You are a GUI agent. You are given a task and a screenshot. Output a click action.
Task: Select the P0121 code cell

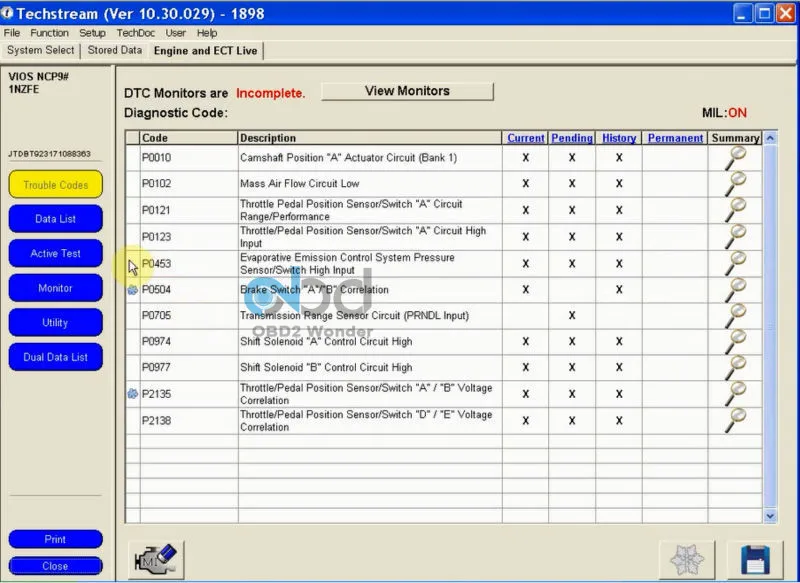[188, 210]
